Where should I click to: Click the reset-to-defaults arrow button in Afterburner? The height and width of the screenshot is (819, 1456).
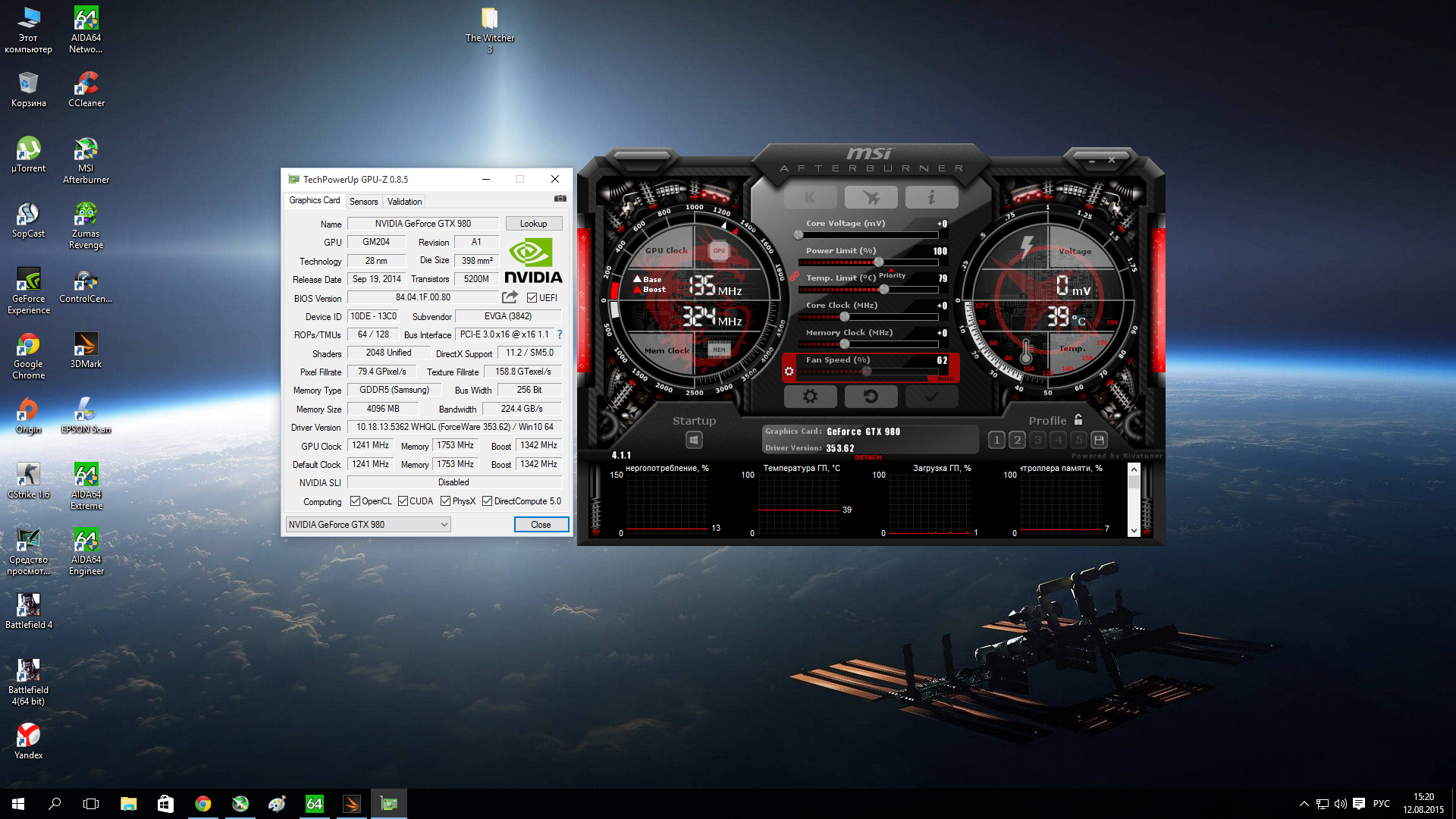click(871, 396)
